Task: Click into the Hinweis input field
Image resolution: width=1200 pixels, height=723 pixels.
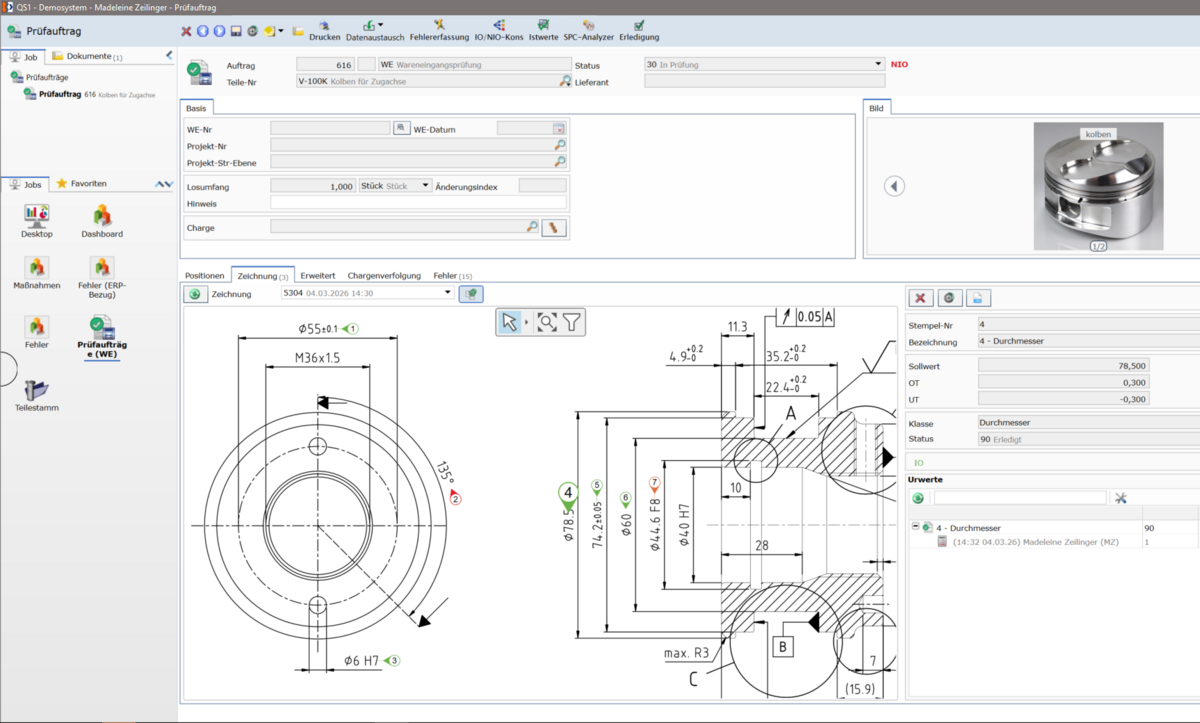Action: point(418,203)
